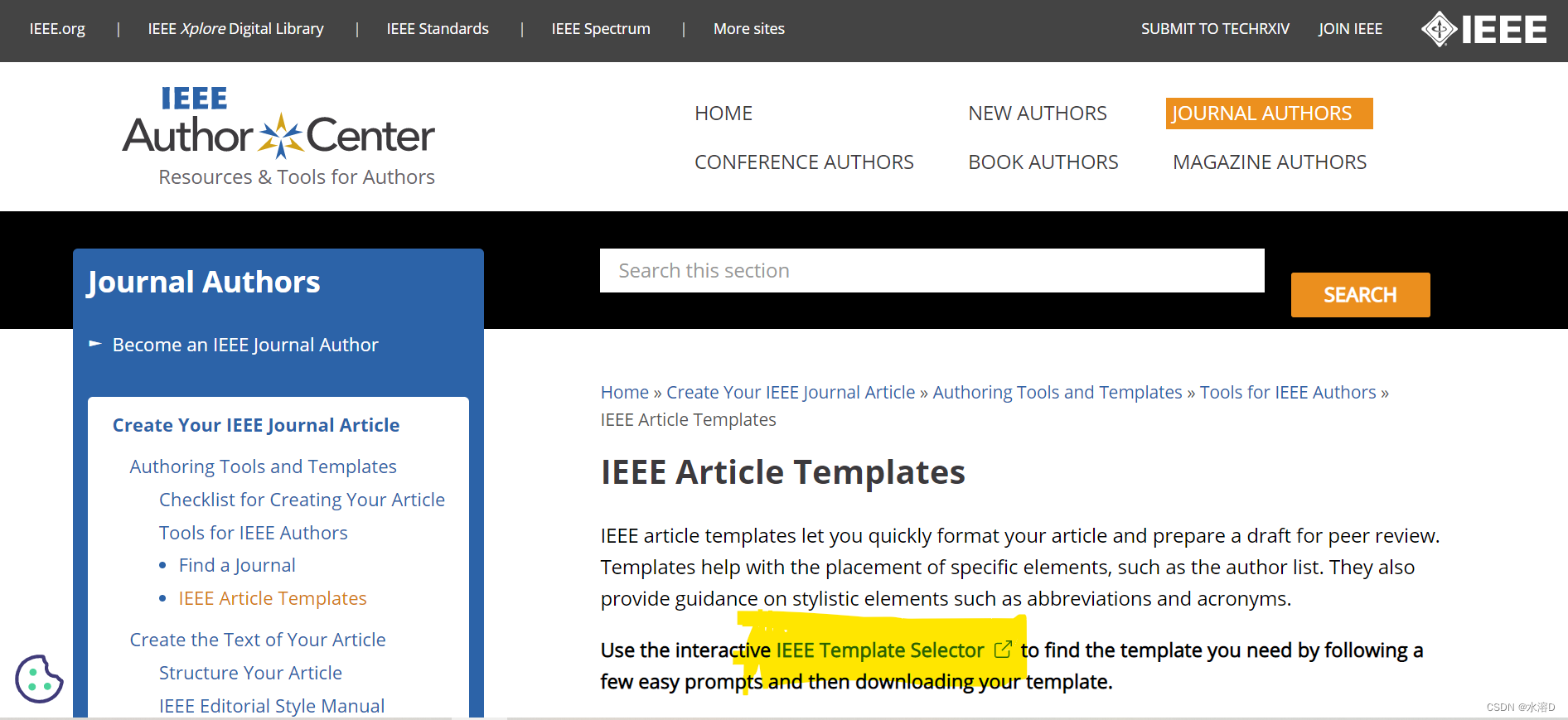
Task: Open Structure Your Article link
Action: pyautogui.click(x=250, y=673)
